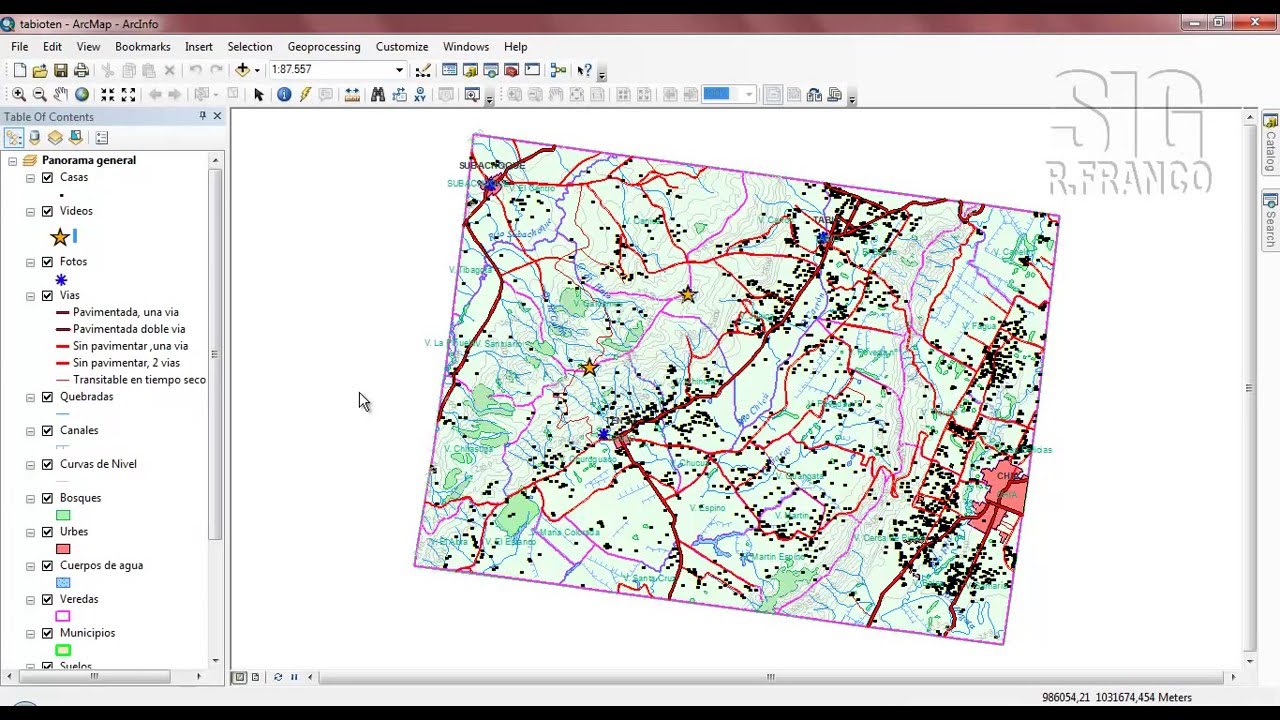Open the Catalog side tab
Image resolution: width=1280 pixels, height=720 pixels.
coord(1271,144)
